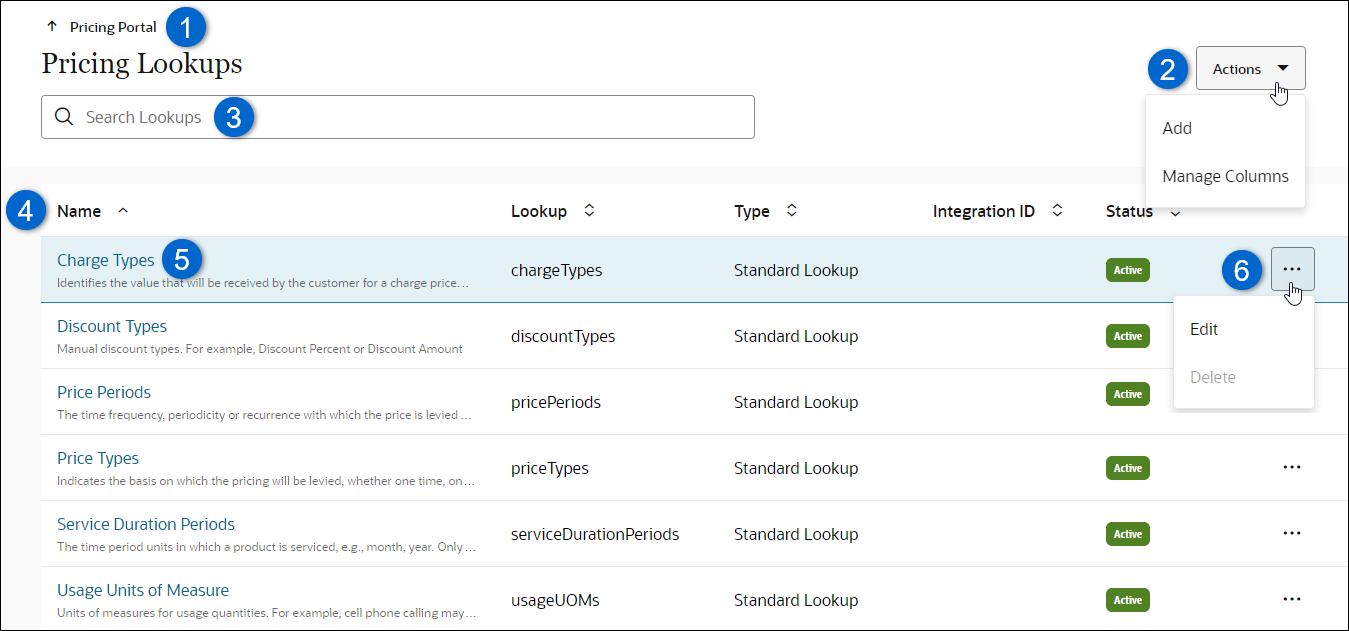The width and height of the screenshot is (1349, 631).
Task: Click the Active badge on Price Periods row
Action: tap(1127, 393)
